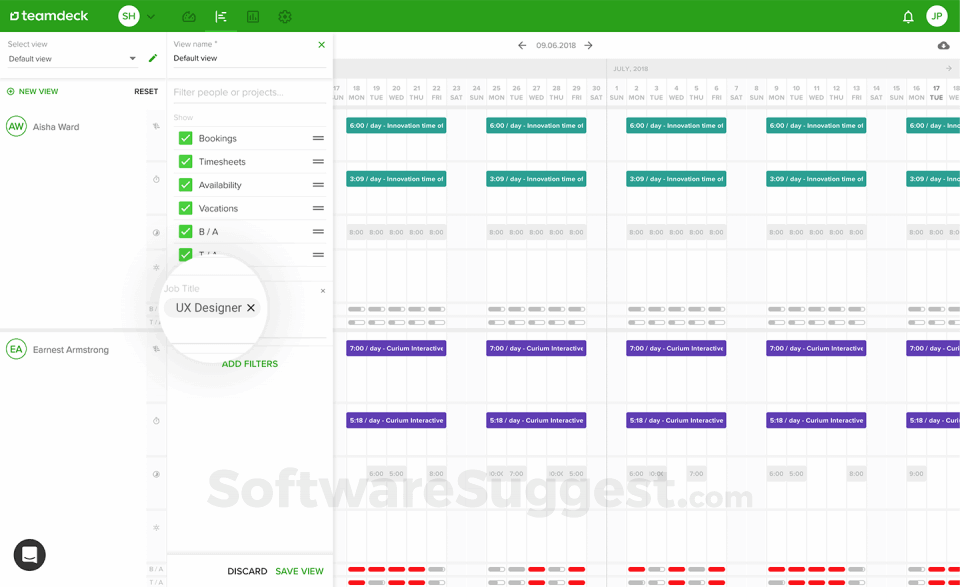
Task: Open the Select view dropdown
Action: point(72,59)
